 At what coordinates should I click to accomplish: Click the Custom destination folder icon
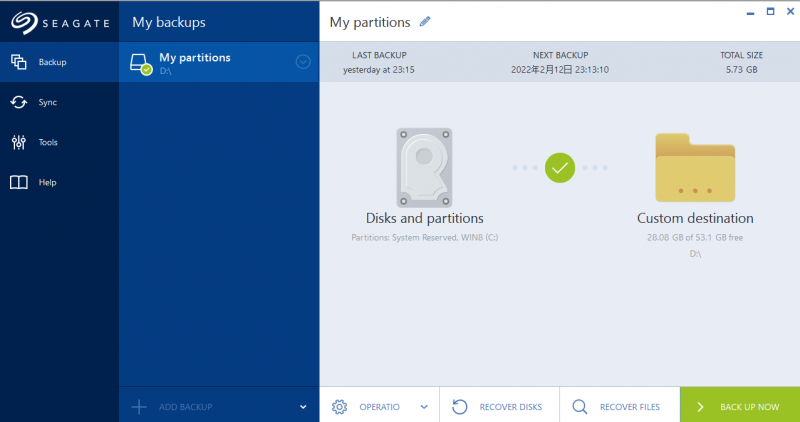point(695,167)
